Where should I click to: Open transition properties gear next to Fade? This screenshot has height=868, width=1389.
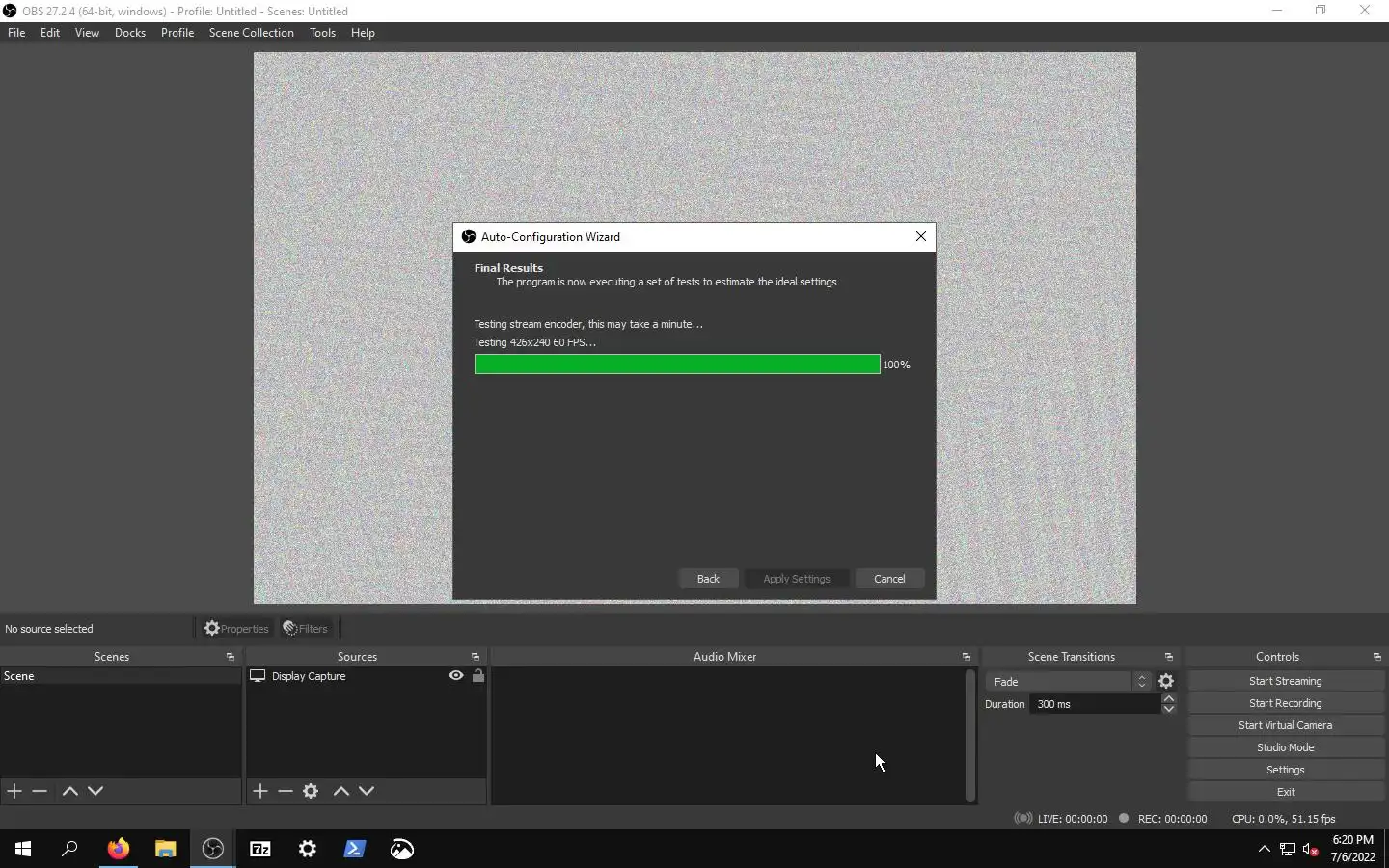click(x=1166, y=681)
